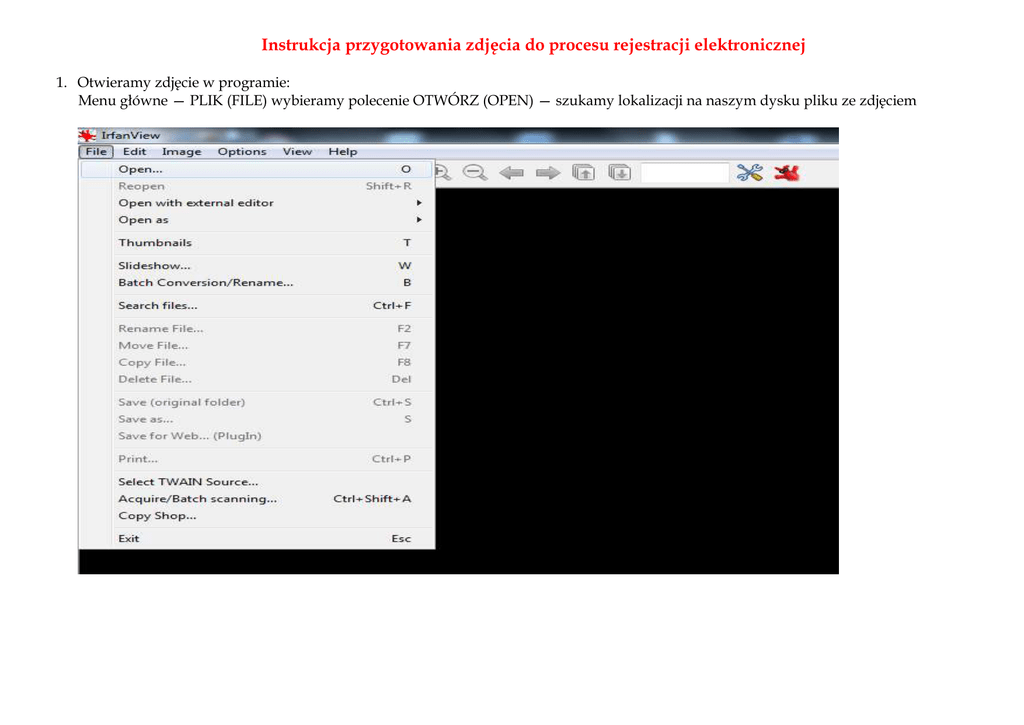Choose Open... from the File menu
The width and height of the screenshot is (1024, 725).
pyautogui.click(x=141, y=169)
